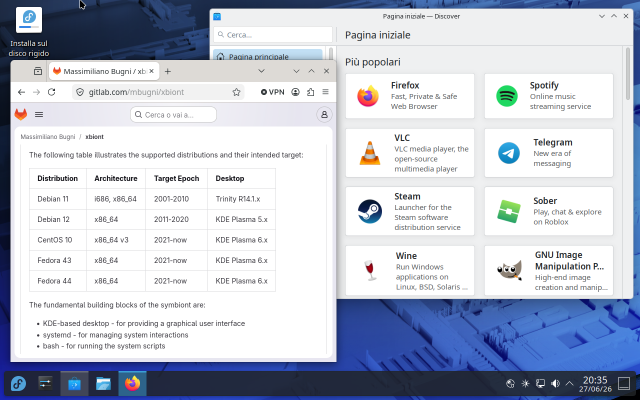Open the Firefox hamburger application menu
This screenshot has width=640, height=400.
(325, 92)
